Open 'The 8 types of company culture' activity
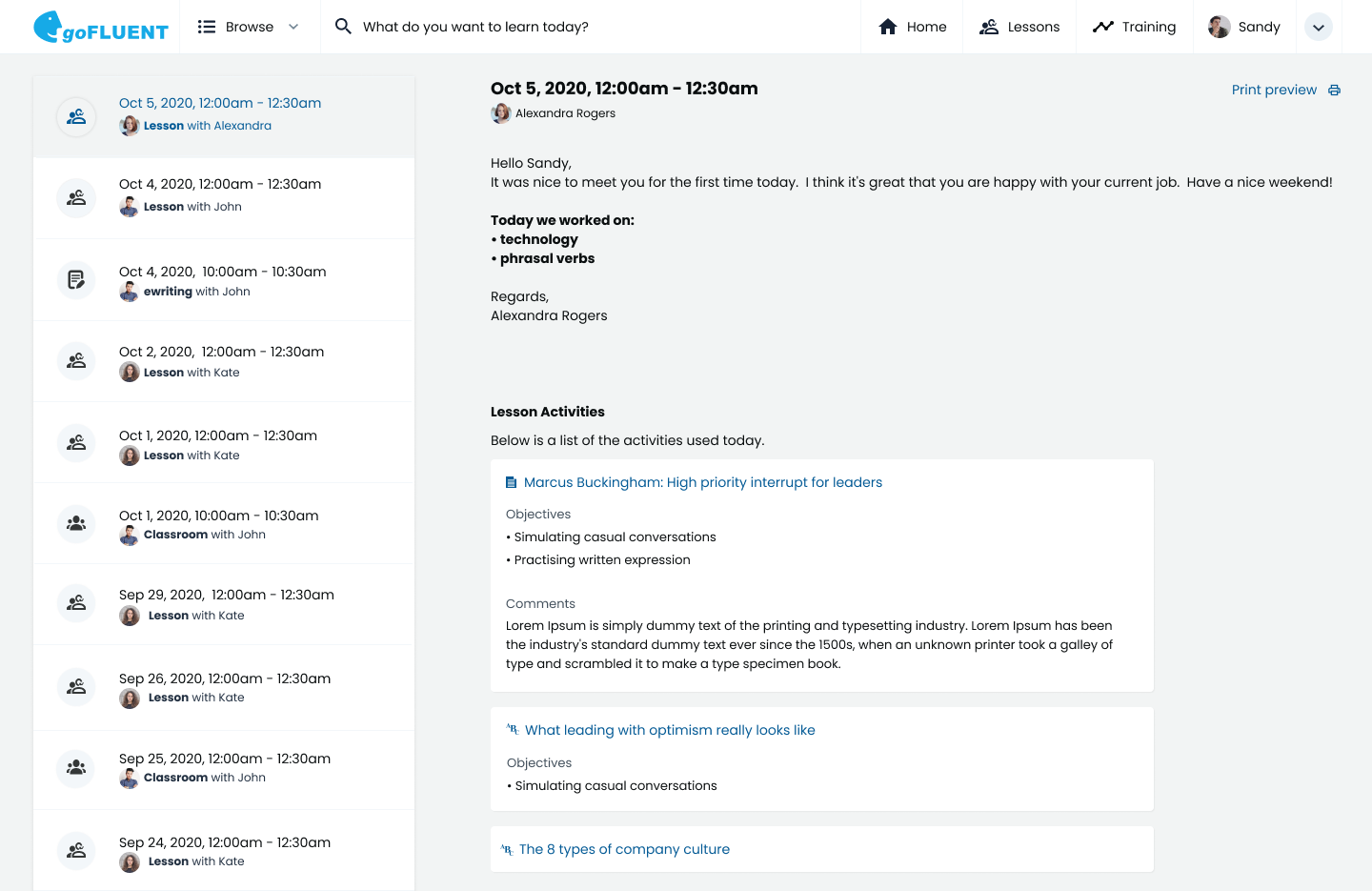This screenshot has width=1372, height=891. point(624,848)
